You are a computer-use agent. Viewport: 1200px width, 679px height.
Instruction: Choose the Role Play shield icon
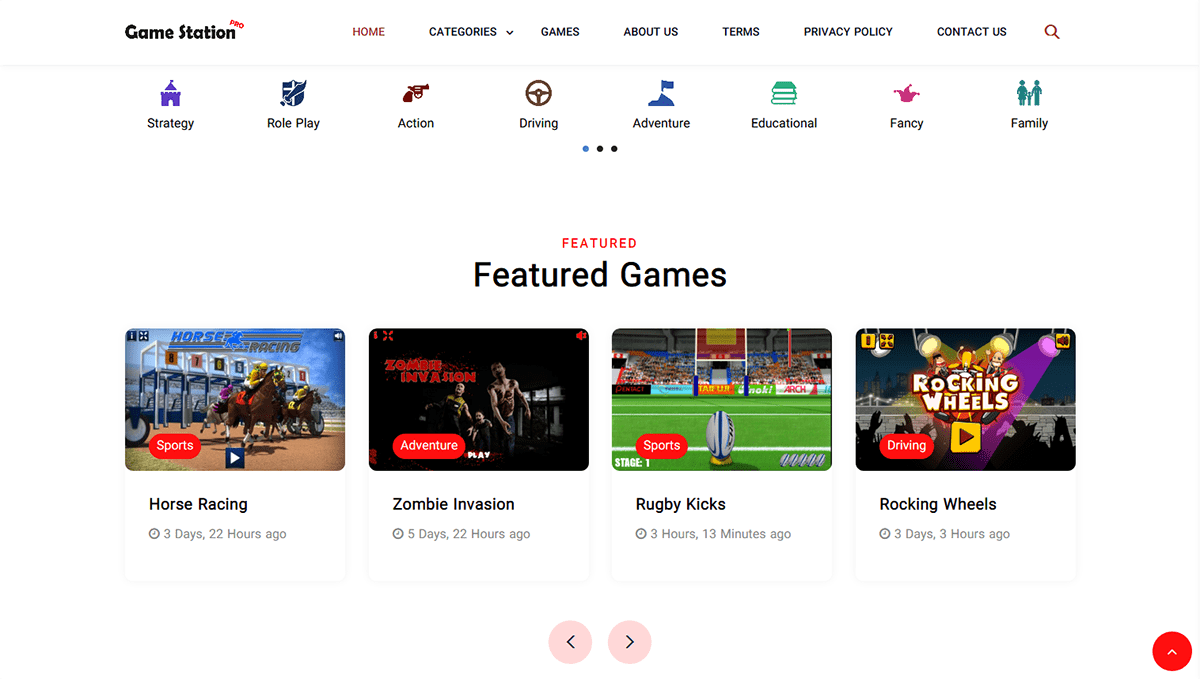[x=293, y=93]
